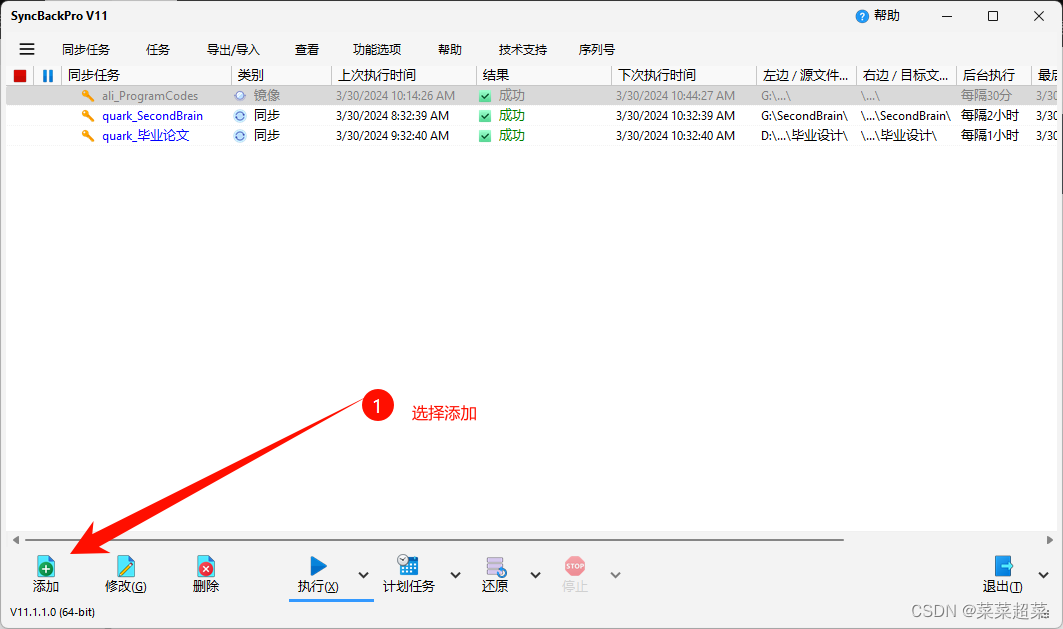The width and height of the screenshot is (1063, 629).
Task: Click the 帮助 link in the title bar
Action: tap(887, 16)
